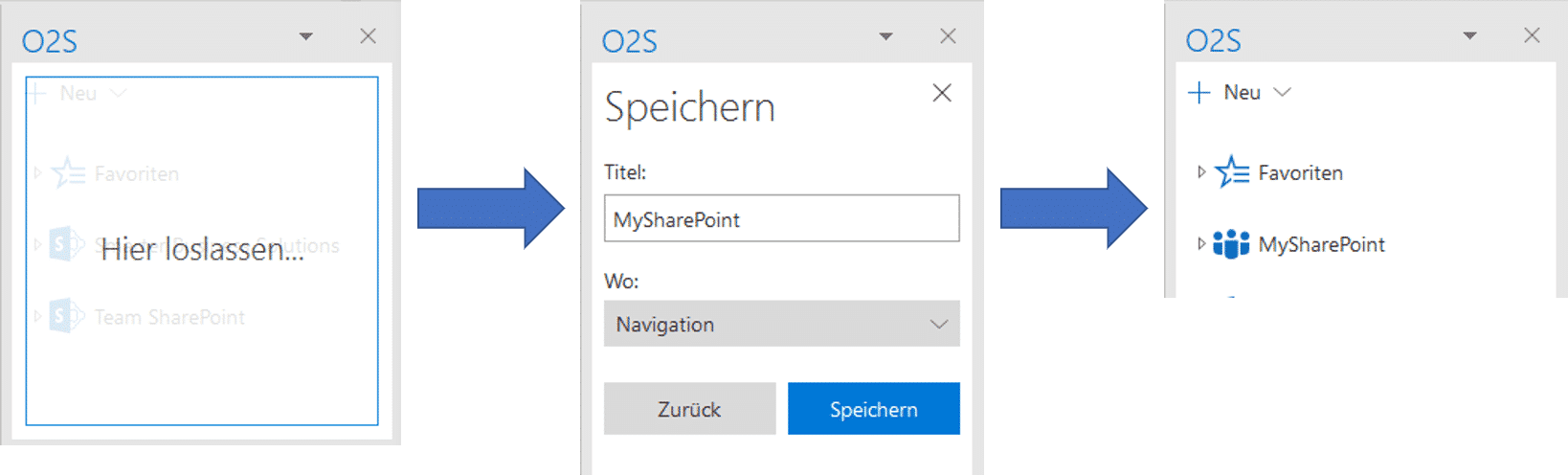
Task: Close the Speichern dialog with X
Action: 942,93
